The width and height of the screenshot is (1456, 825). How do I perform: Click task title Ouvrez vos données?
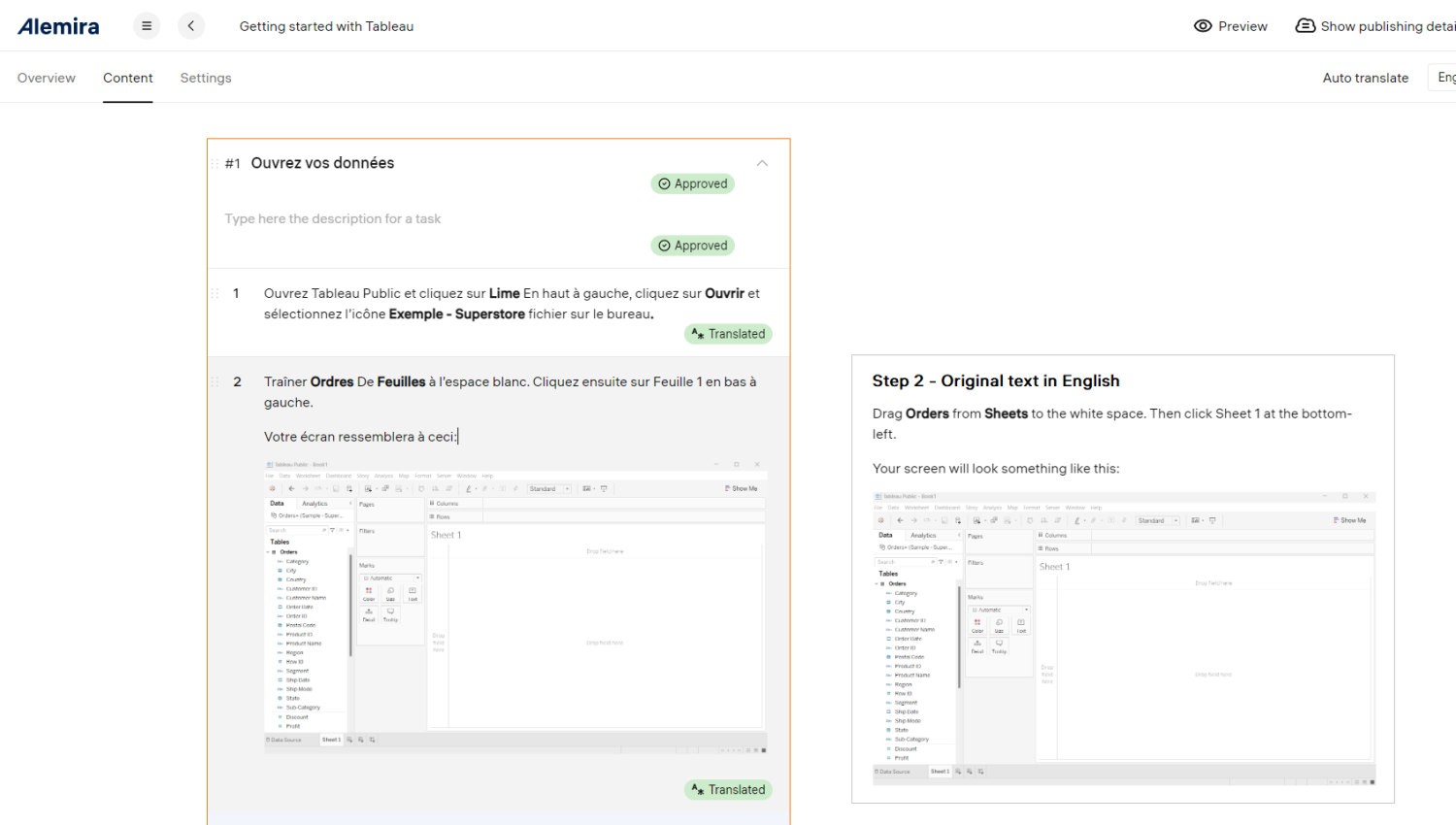(322, 163)
